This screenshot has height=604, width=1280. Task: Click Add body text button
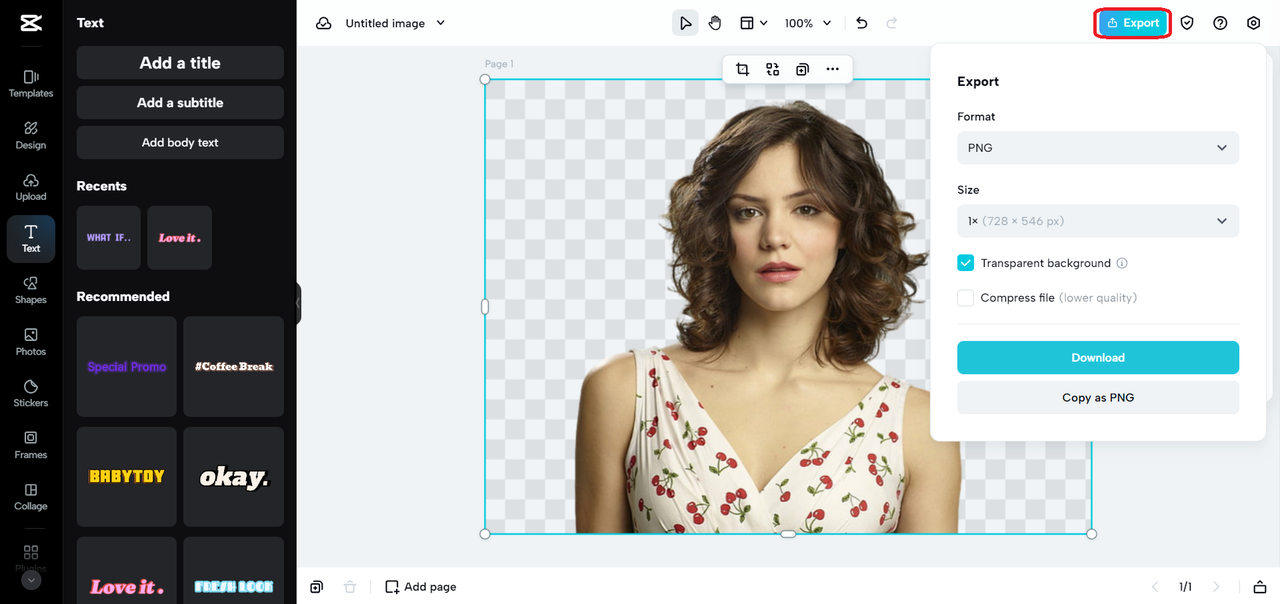click(180, 143)
